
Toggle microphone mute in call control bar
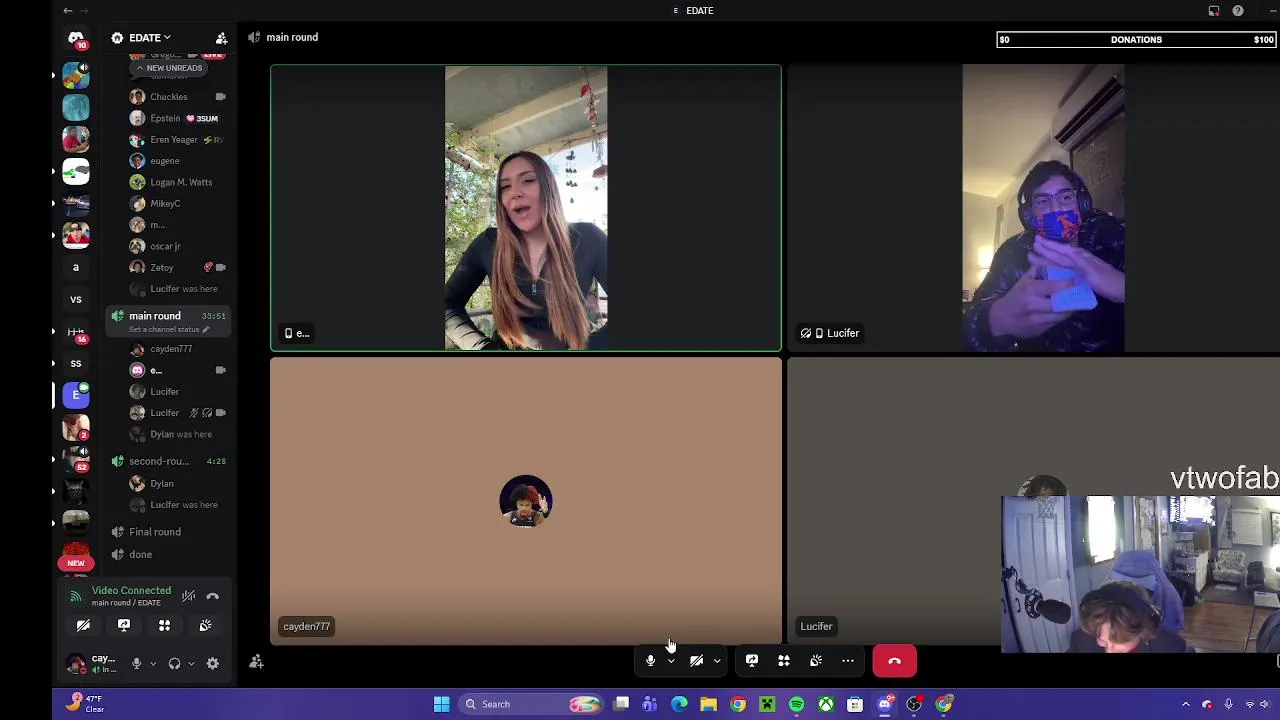pos(650,661)
